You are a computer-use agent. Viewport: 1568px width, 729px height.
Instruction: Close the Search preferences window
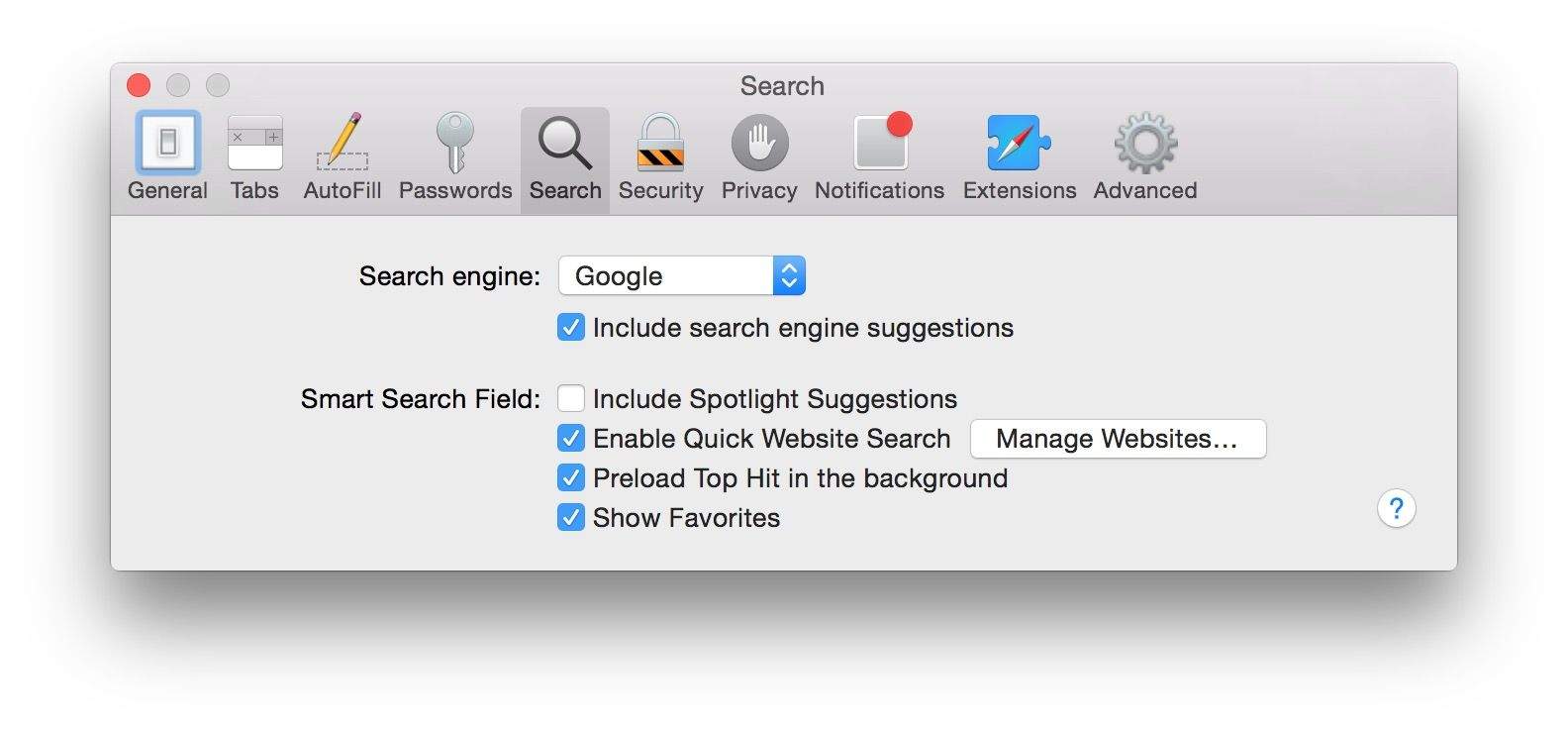pyautogui.click(x=139, y=86)
